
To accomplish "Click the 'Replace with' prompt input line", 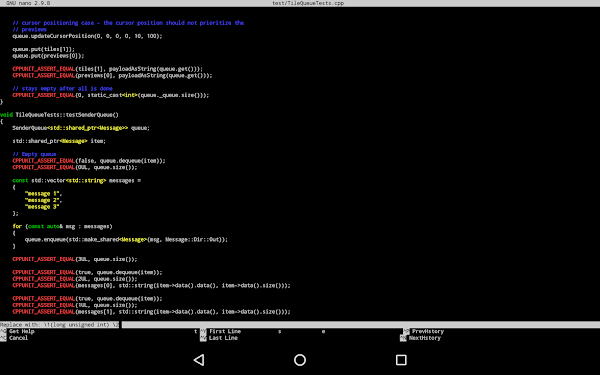I will 300,324.
